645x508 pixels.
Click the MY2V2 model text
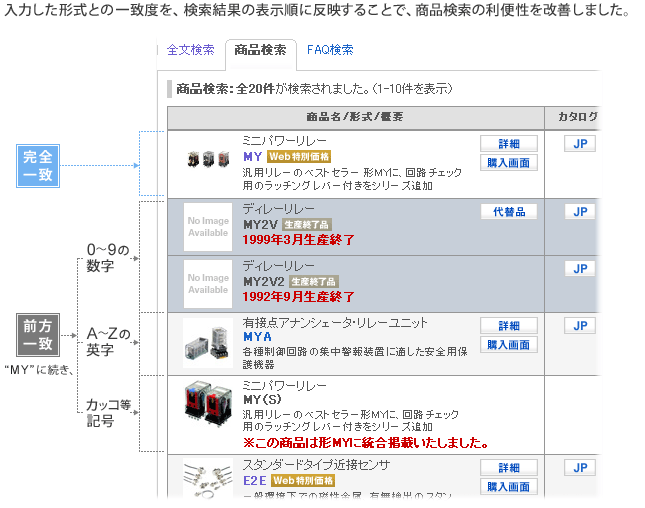264,282
